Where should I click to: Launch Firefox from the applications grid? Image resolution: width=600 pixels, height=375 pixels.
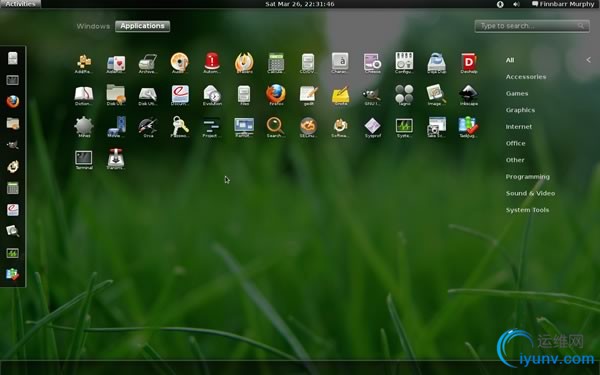(x=276, y=95)
